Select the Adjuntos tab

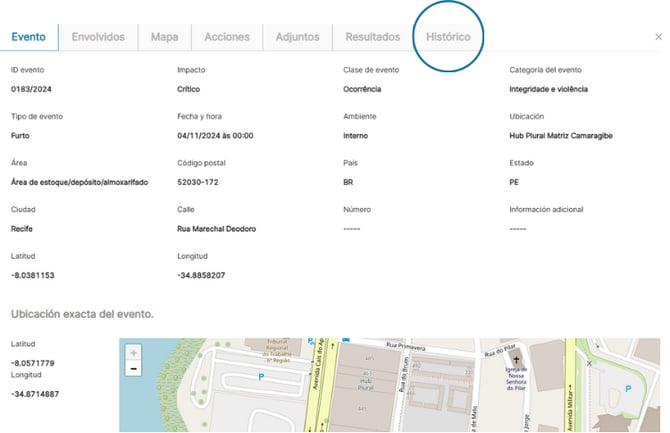point(298,37)
